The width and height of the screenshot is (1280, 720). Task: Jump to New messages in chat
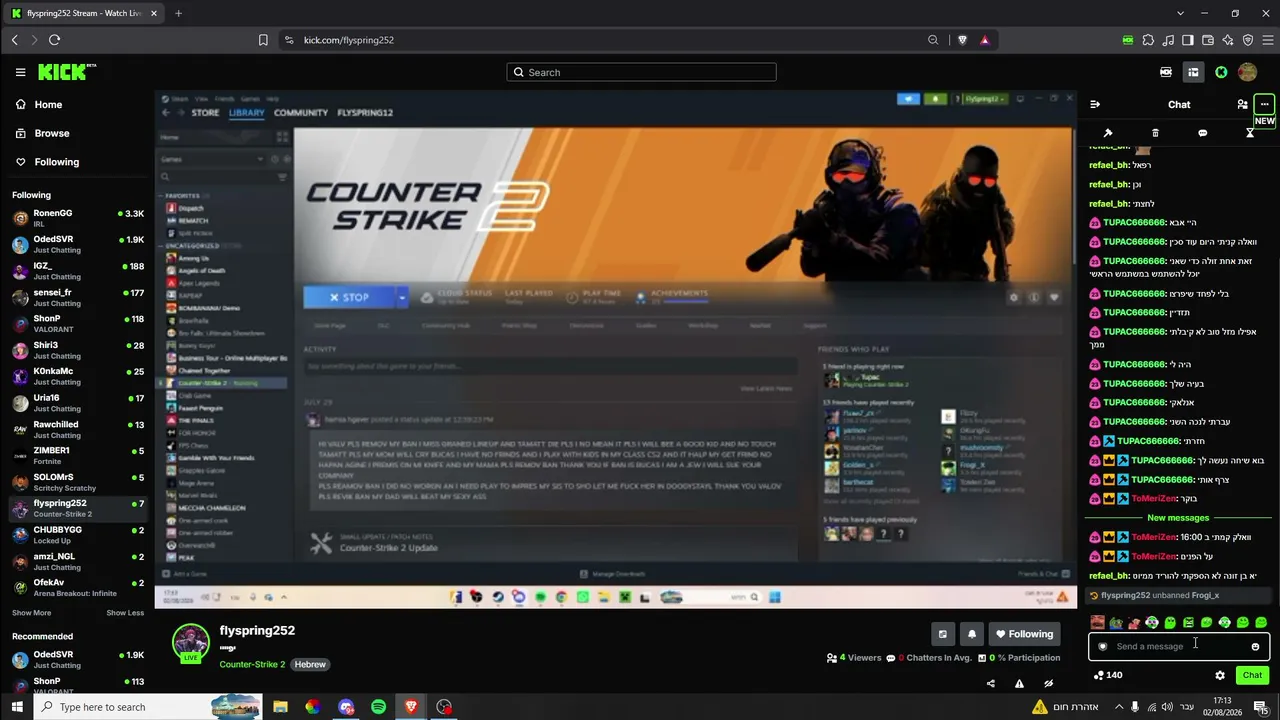(1178, 518)
